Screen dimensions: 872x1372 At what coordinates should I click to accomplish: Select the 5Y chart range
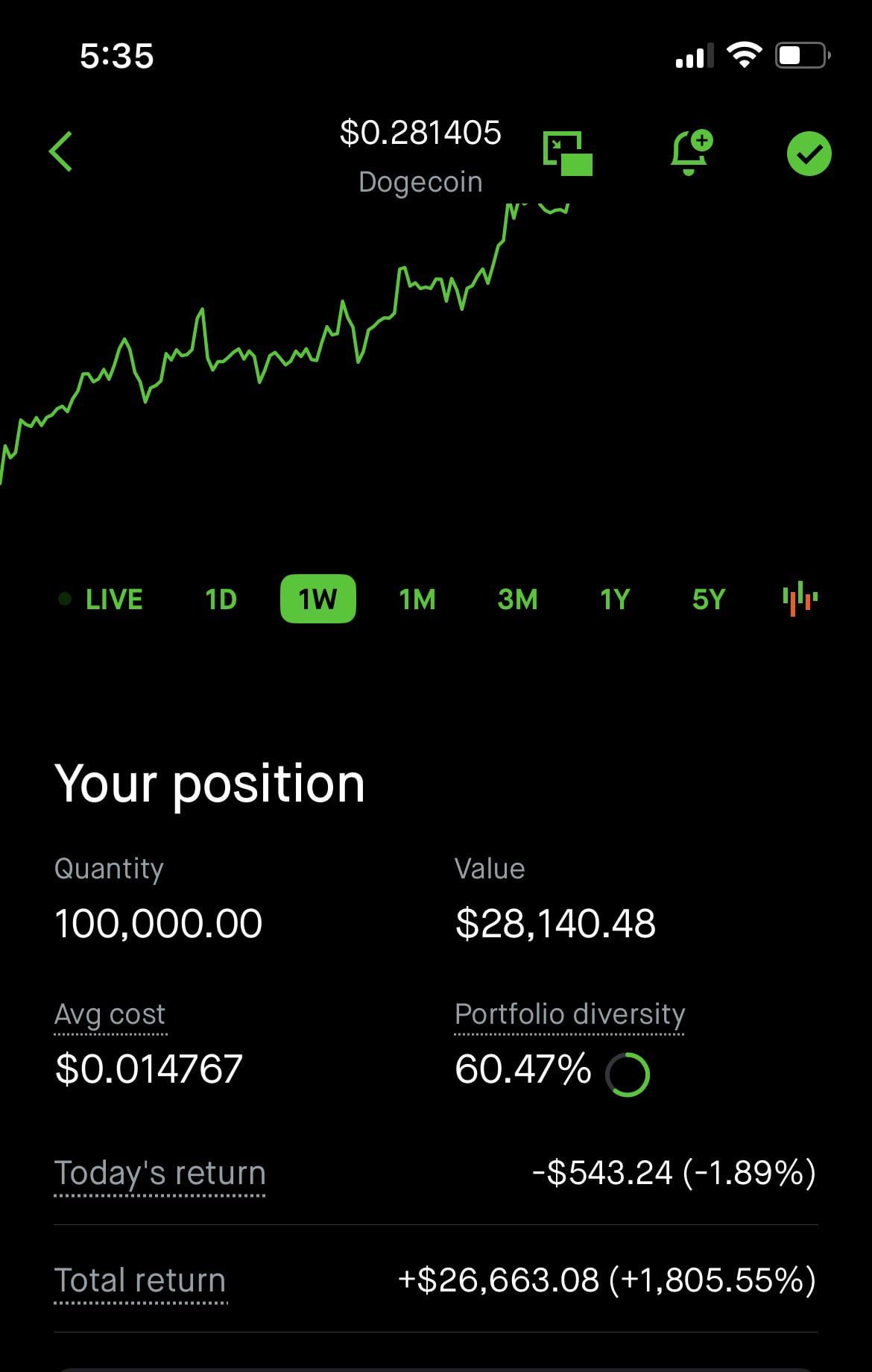pyautogui.click(x=708, y=600)
